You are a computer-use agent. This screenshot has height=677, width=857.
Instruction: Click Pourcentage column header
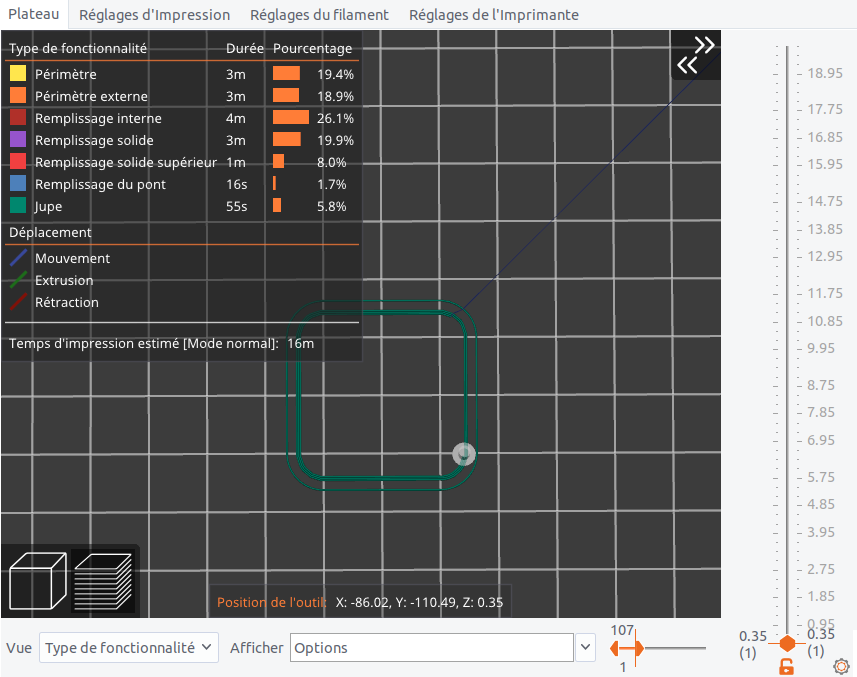coord(313,48)
